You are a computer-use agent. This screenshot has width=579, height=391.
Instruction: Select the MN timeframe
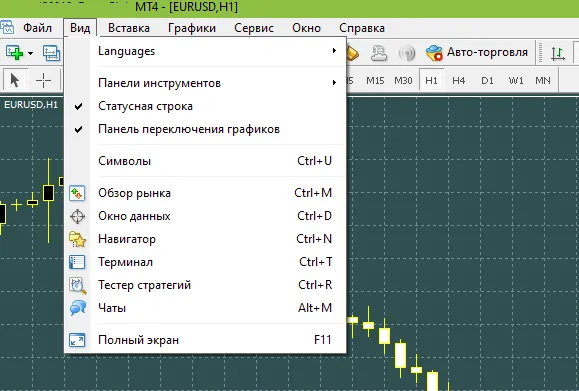pyautogui.click(x=543, y=80)
